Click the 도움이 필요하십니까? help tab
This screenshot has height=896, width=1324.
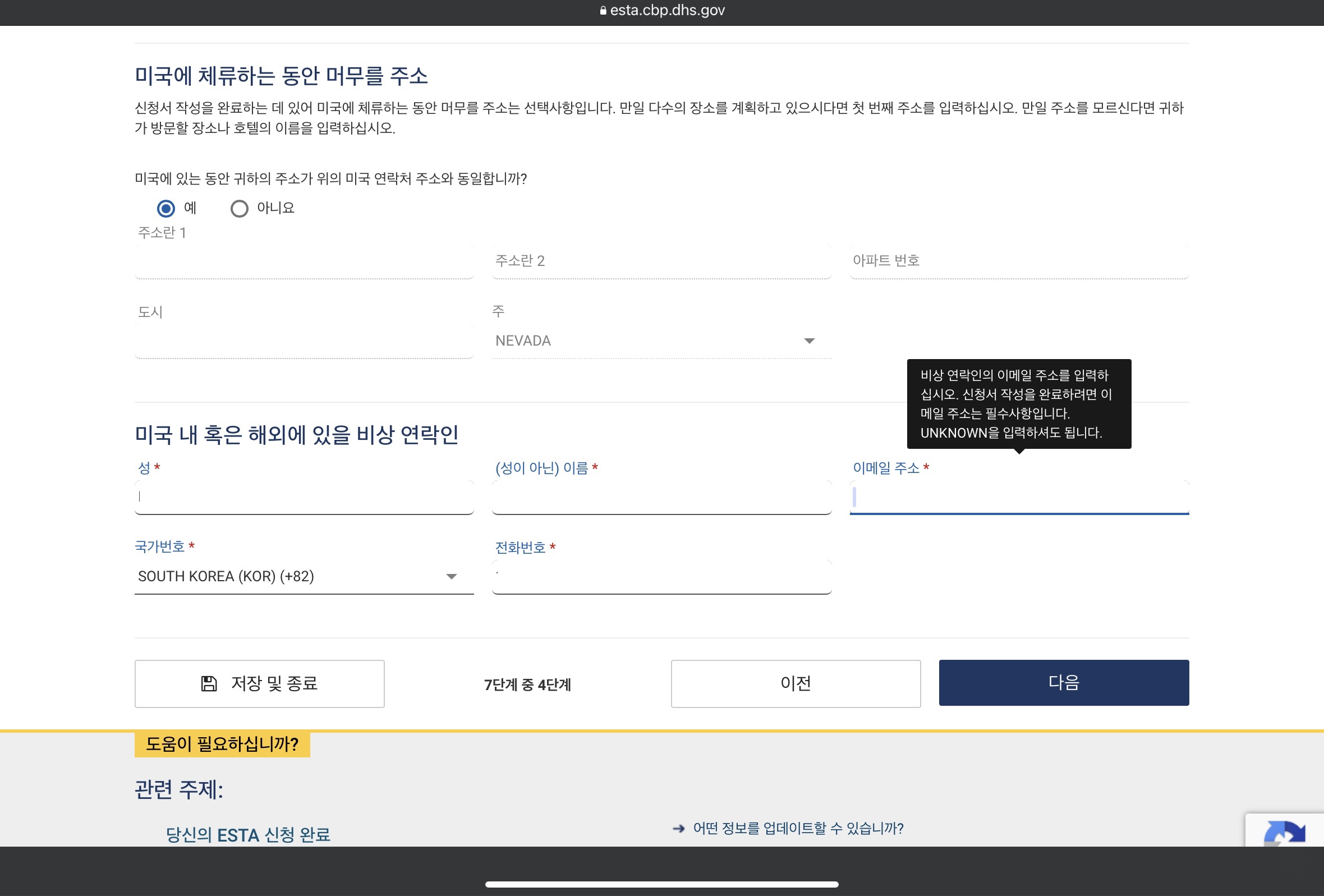[x=222, y=744]
